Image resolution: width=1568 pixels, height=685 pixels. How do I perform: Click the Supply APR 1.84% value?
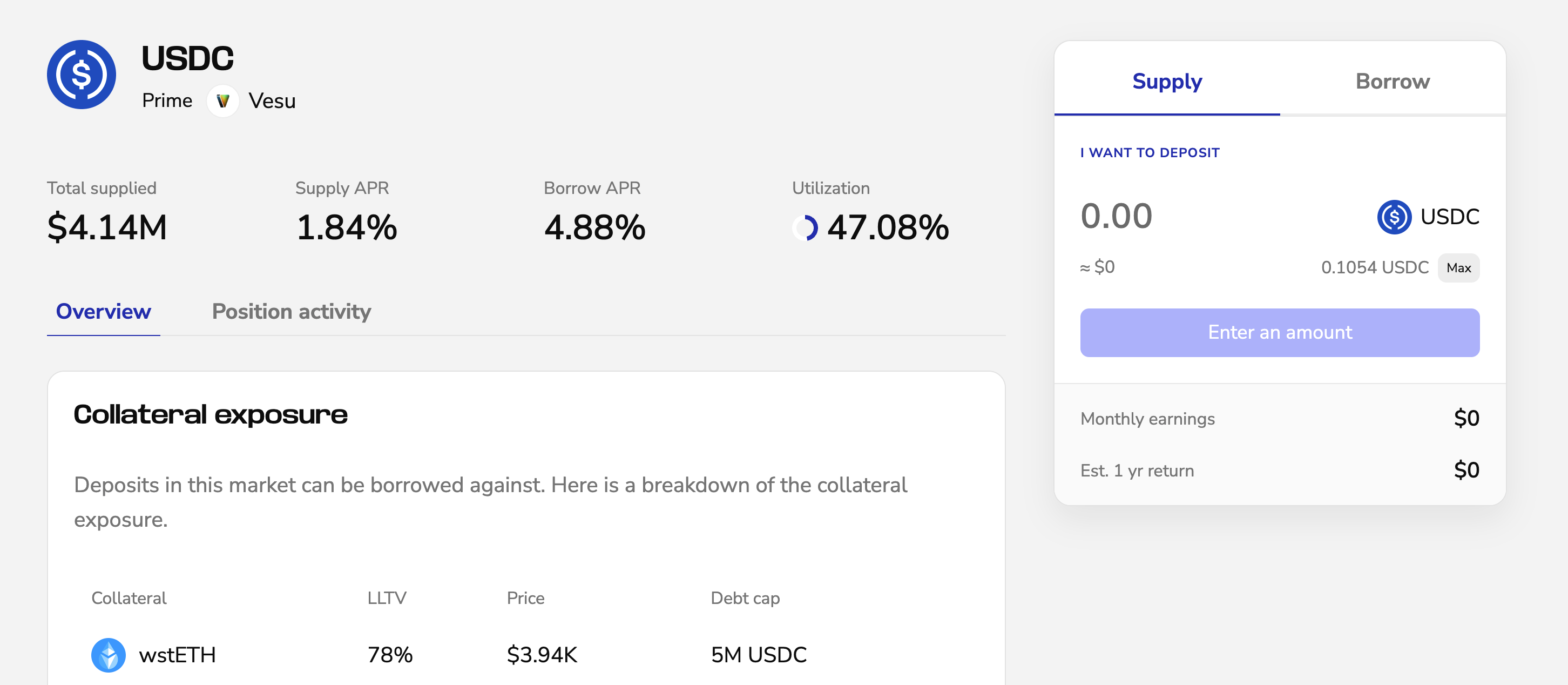(346, 228)
